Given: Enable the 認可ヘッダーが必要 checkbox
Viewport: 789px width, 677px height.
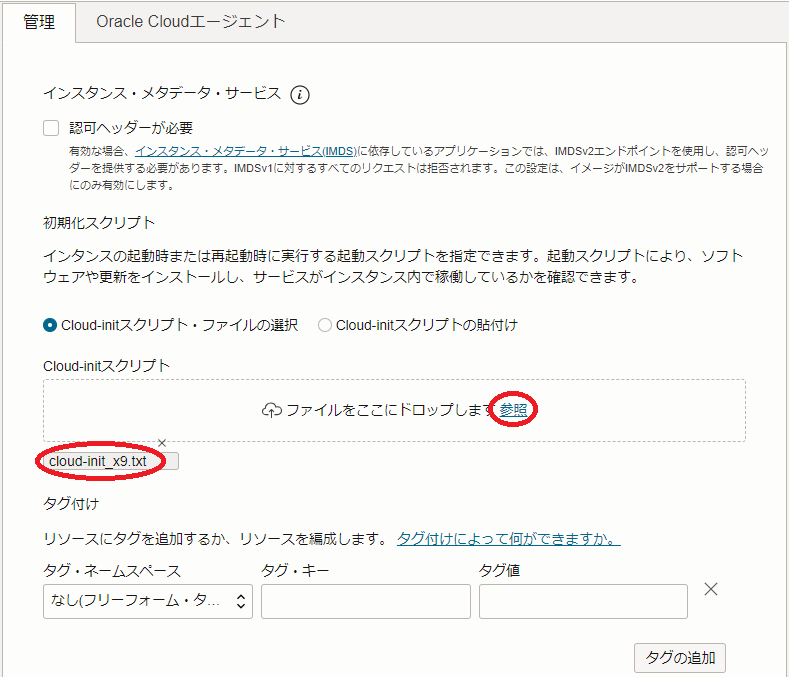Looking at the screenshot, I should pos(51,128).
